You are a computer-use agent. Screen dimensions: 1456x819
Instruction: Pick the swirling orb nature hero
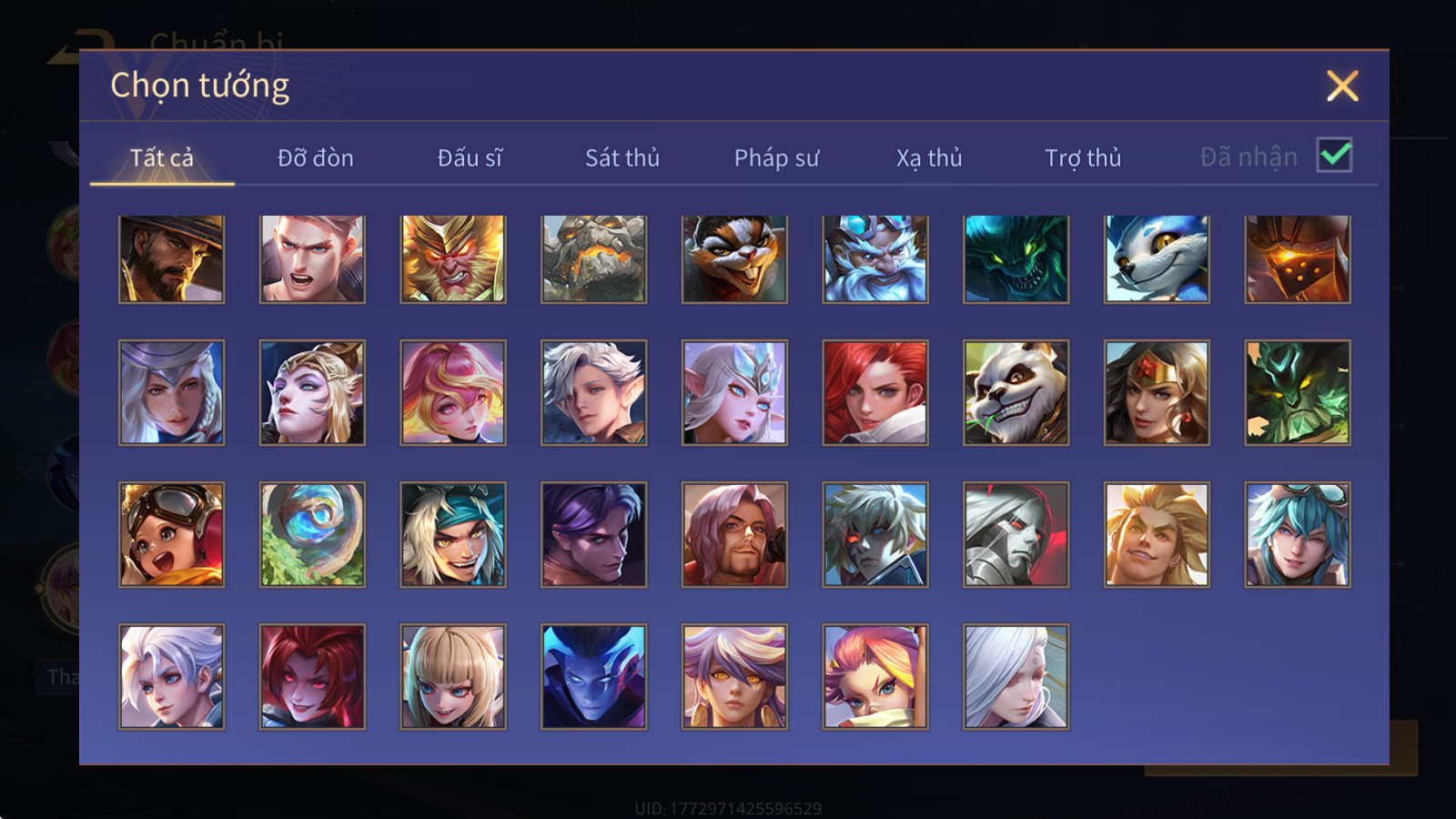312,534
